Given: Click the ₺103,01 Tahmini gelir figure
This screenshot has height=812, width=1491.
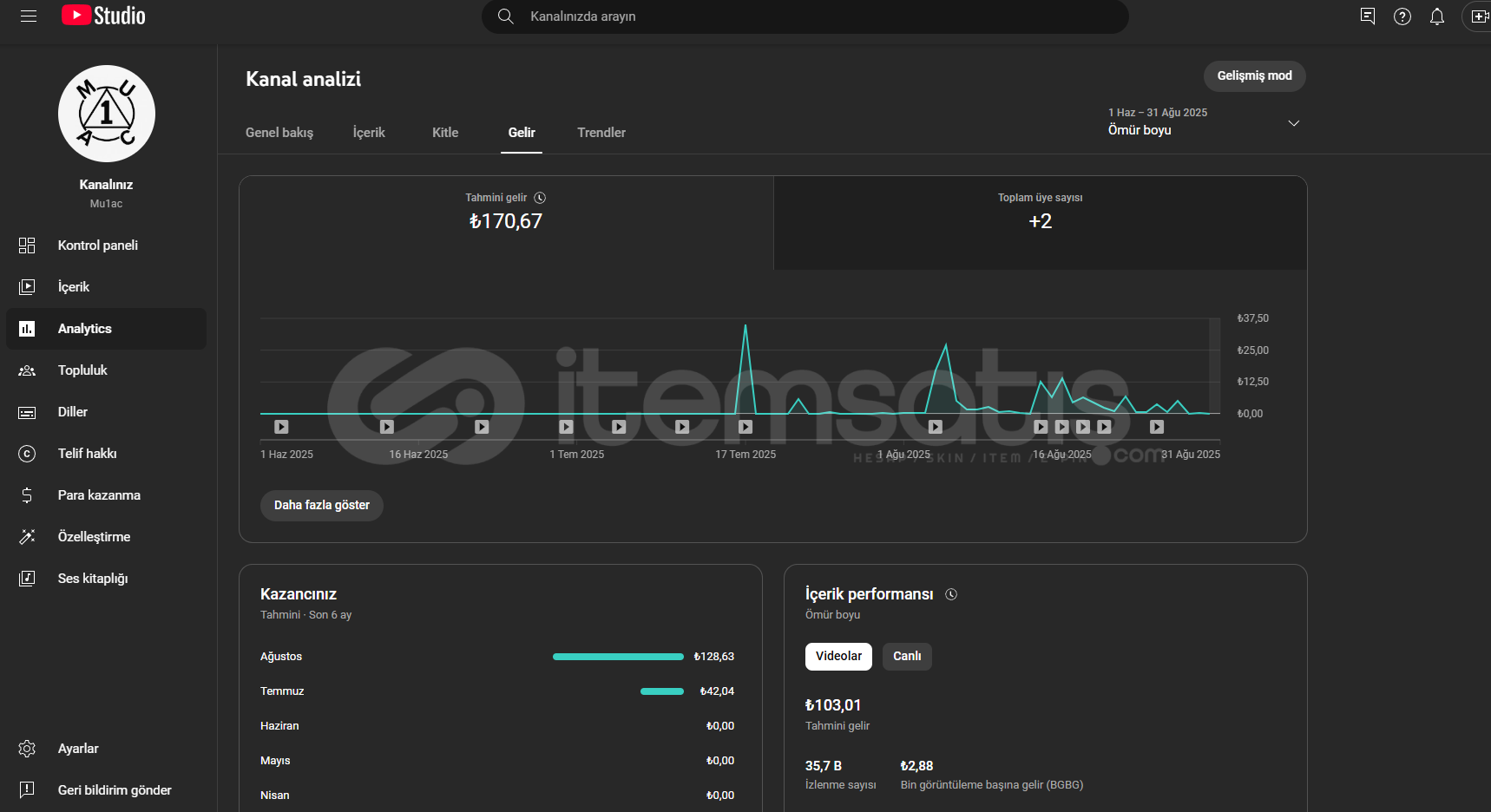Looking at the screenshot, I should (x=833, y=705).
